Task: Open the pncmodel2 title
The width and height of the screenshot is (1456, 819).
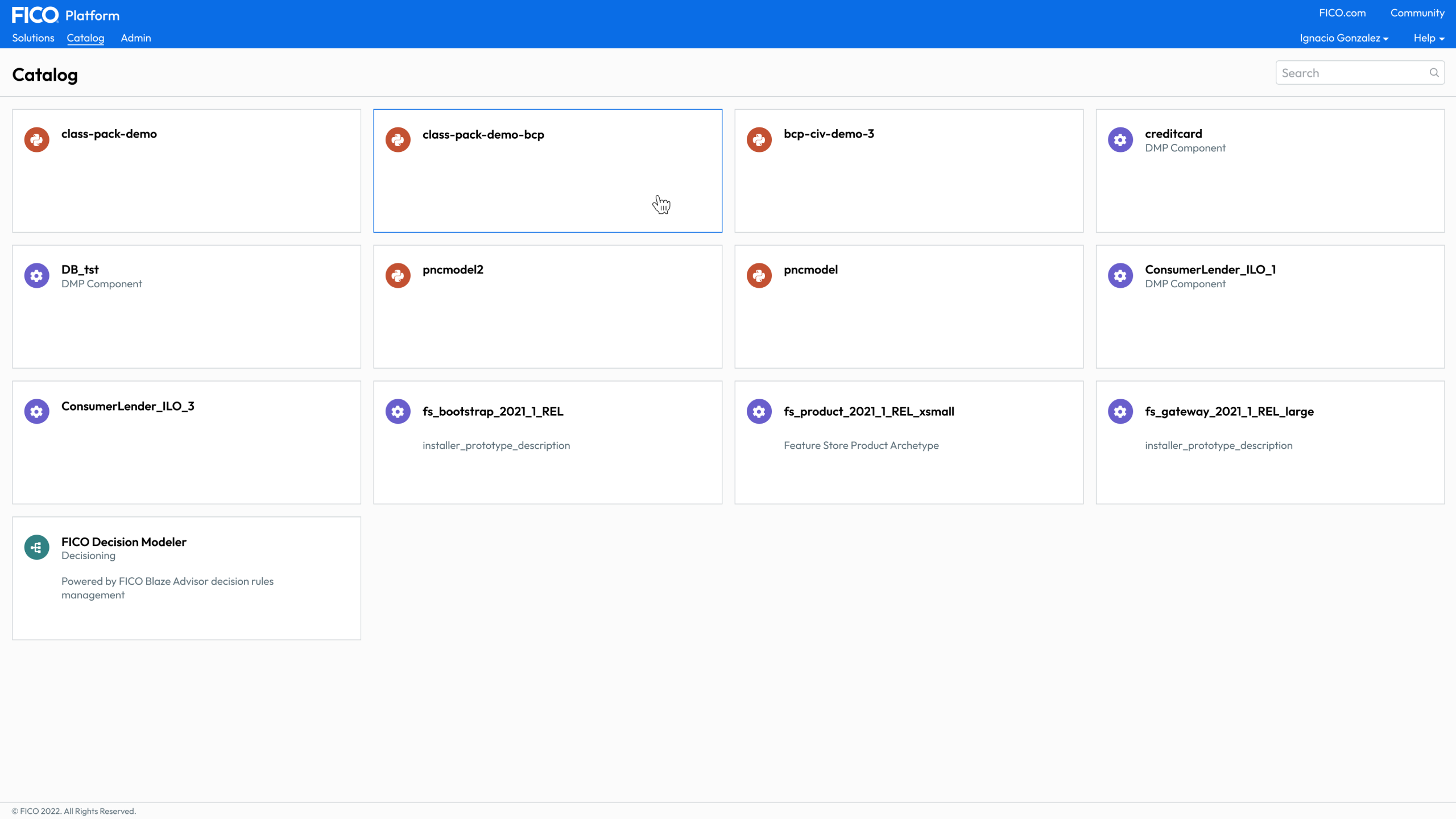Action: click(x=453, y=270)
